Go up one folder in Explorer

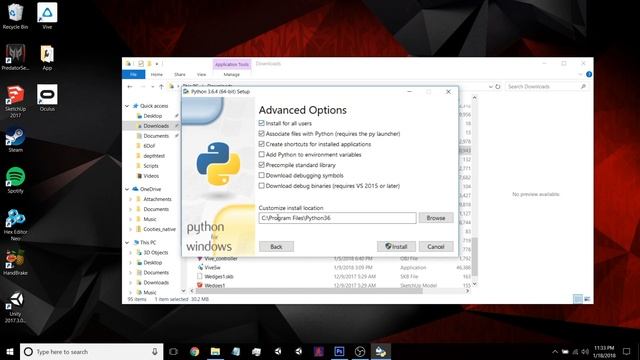[x=162, y=87]
